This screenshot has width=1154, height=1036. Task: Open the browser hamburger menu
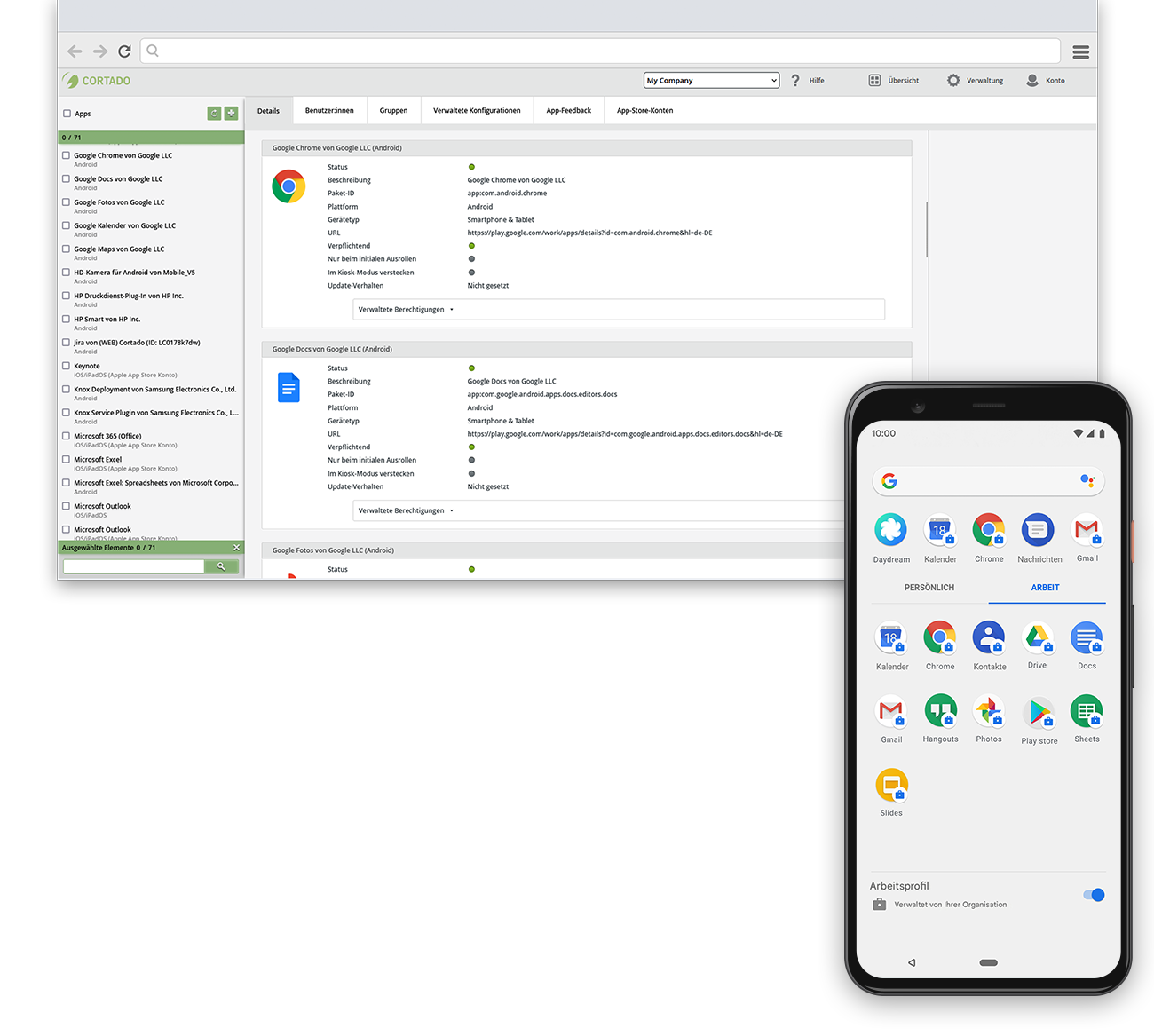(x=1080, y=51)
